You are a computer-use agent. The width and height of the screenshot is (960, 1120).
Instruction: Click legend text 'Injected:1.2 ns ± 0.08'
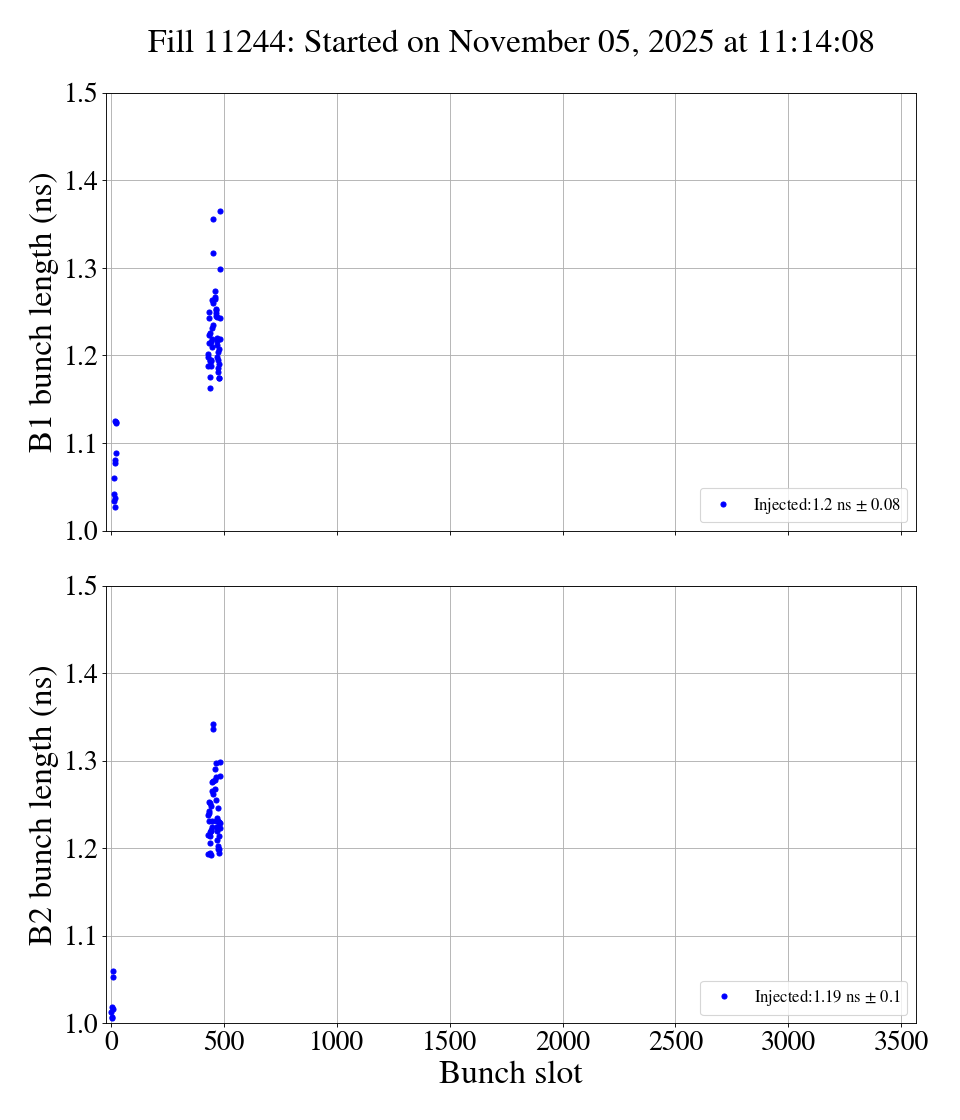(826, 506)
